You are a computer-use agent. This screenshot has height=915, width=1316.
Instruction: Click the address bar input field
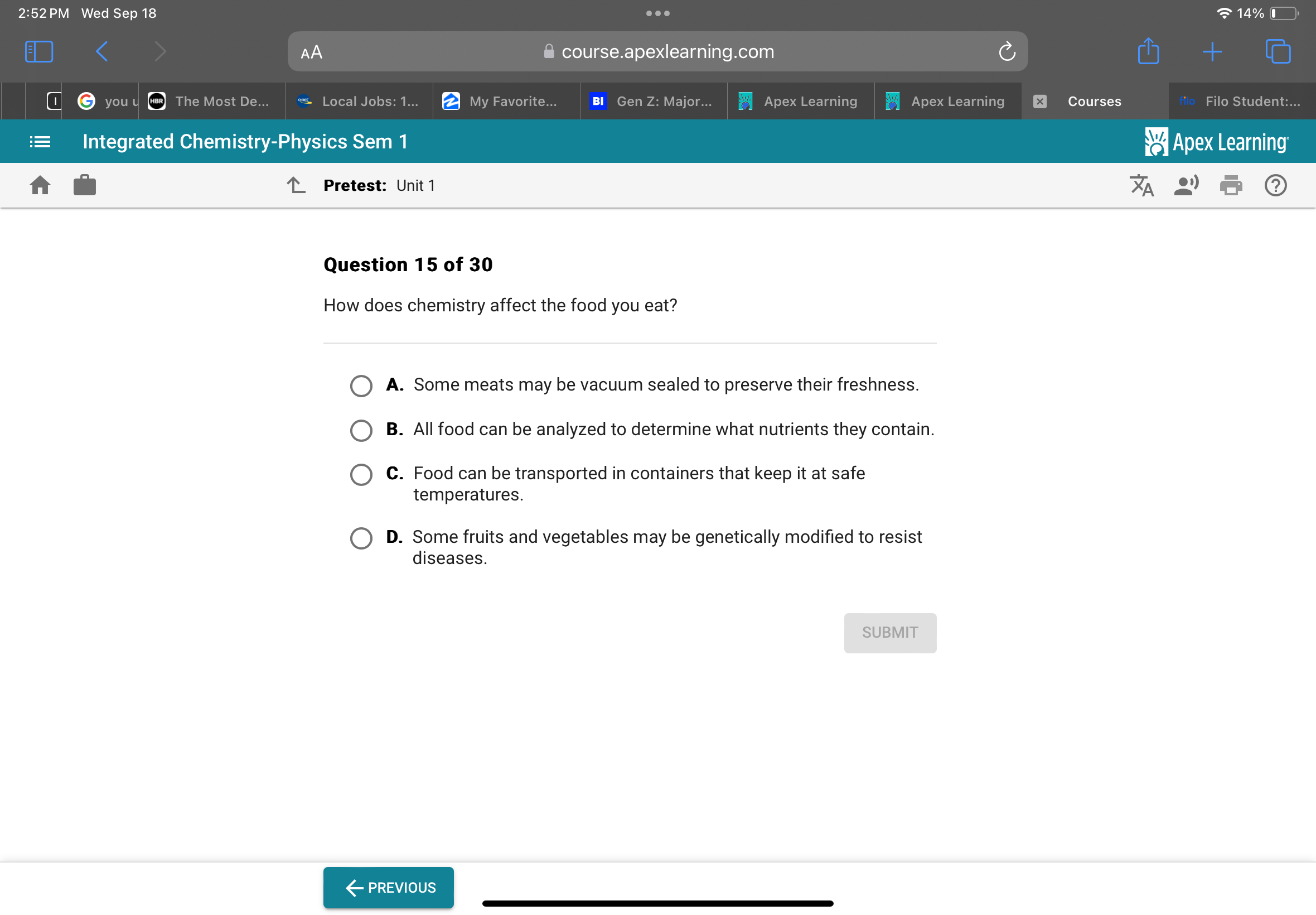click(659, 51)
